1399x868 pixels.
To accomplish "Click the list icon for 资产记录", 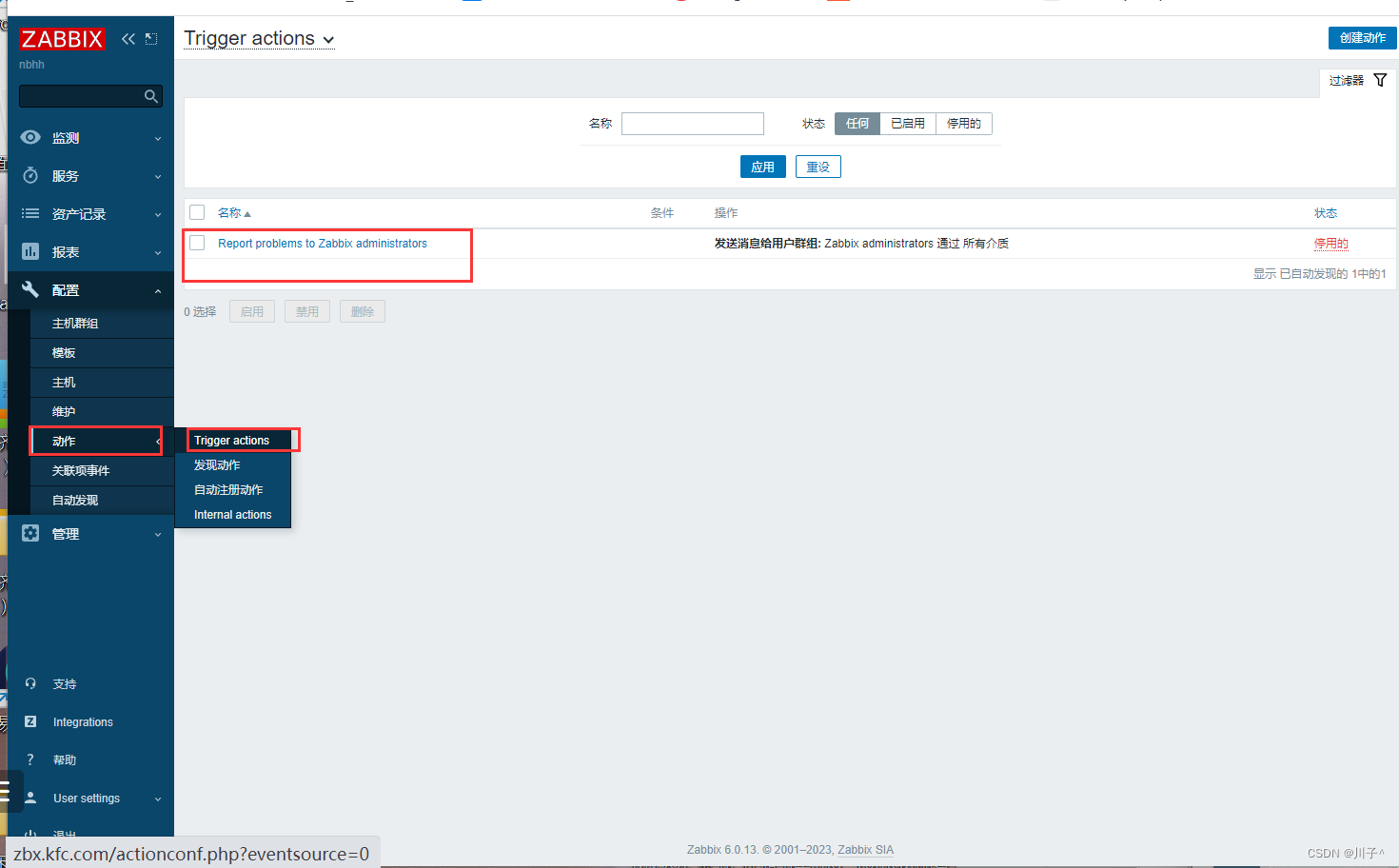I will (30, 213).
